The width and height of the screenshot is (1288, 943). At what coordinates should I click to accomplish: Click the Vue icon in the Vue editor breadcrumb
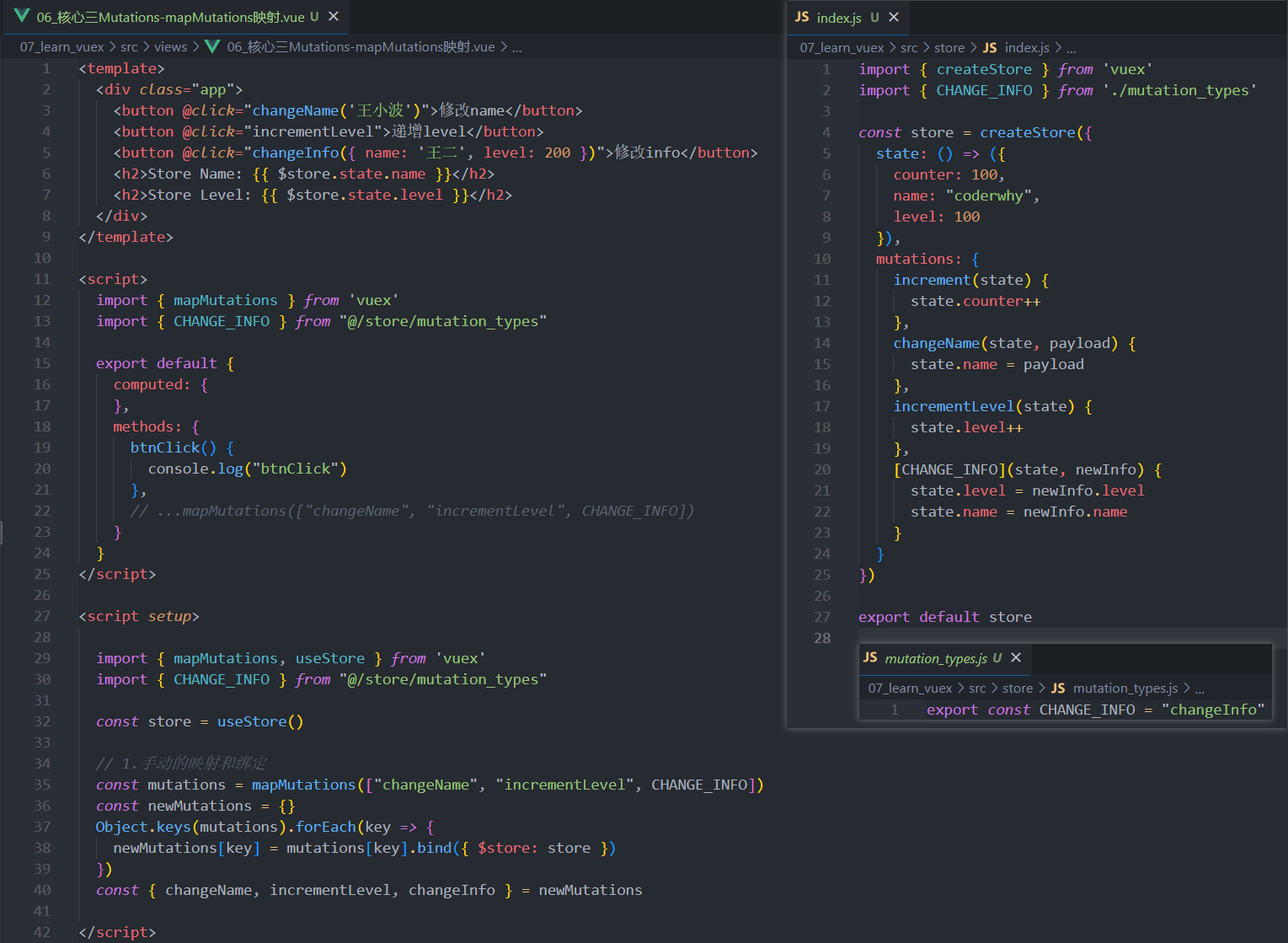coord(212,46)
